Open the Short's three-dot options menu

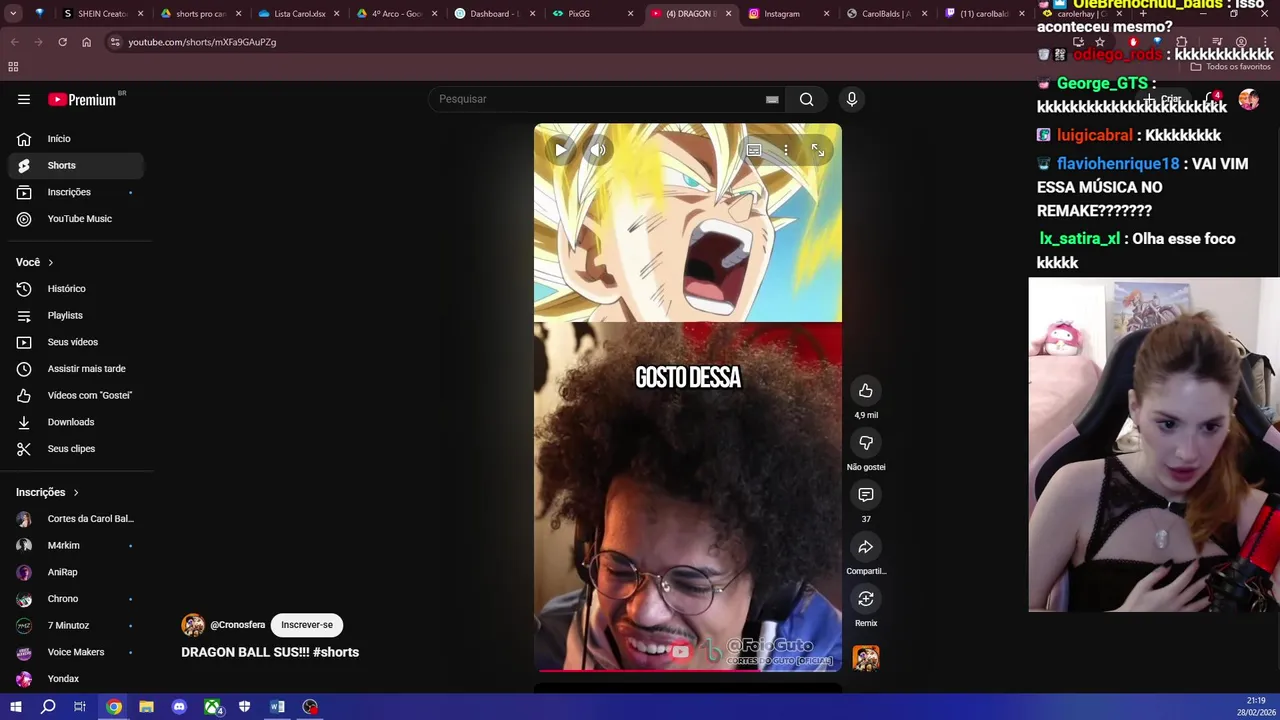point(786,150)
